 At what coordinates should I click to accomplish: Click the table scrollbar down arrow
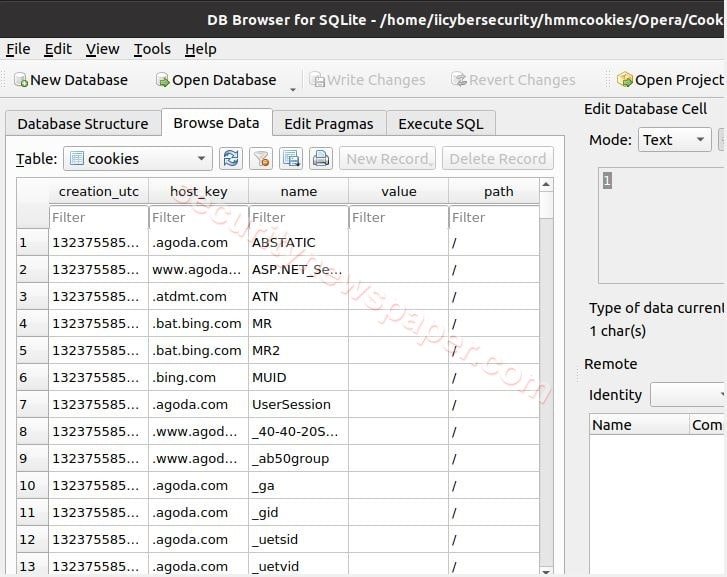tap(546, 572)
